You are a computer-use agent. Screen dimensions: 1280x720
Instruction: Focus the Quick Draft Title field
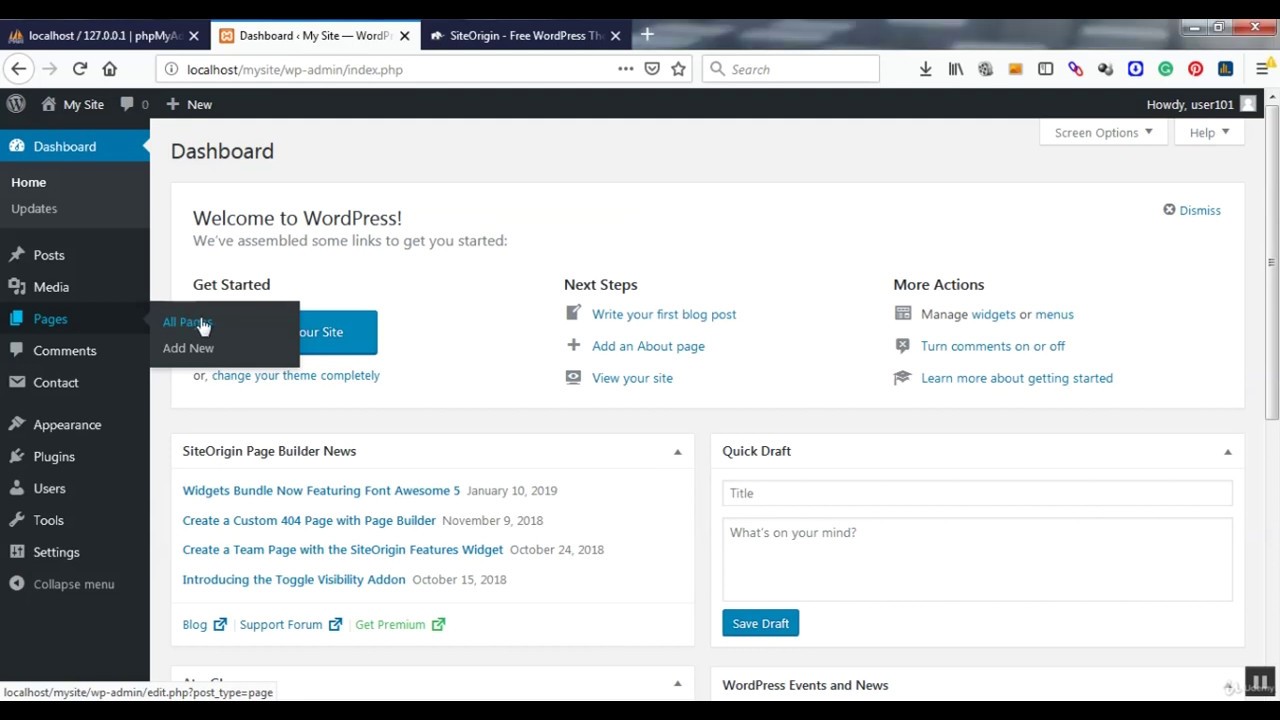tap(977, 493)
